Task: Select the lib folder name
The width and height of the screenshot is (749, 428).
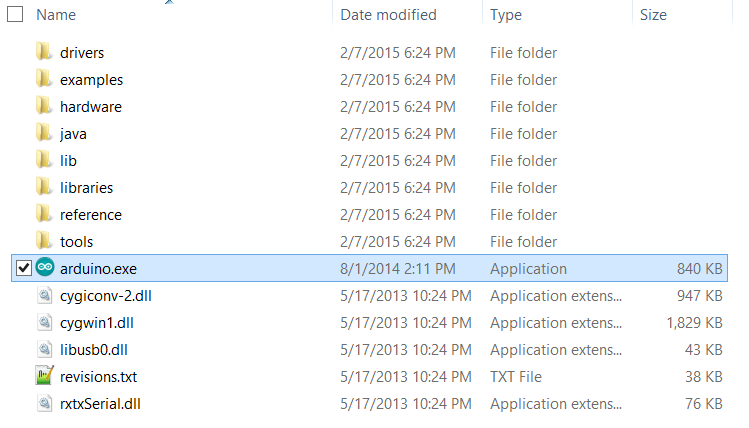Action: tap(68, 160)
